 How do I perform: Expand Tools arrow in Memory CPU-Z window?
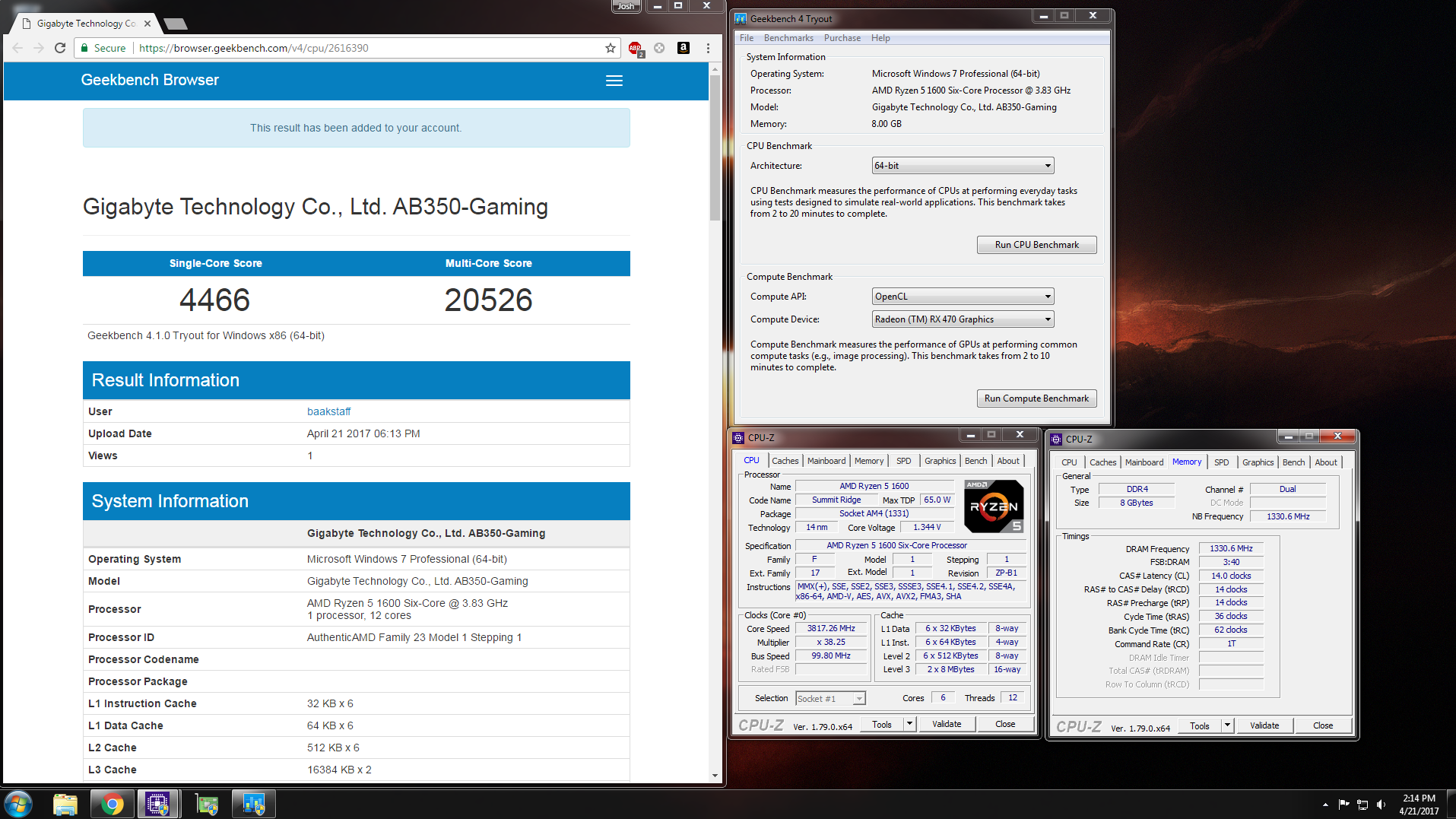[1227, 725]
